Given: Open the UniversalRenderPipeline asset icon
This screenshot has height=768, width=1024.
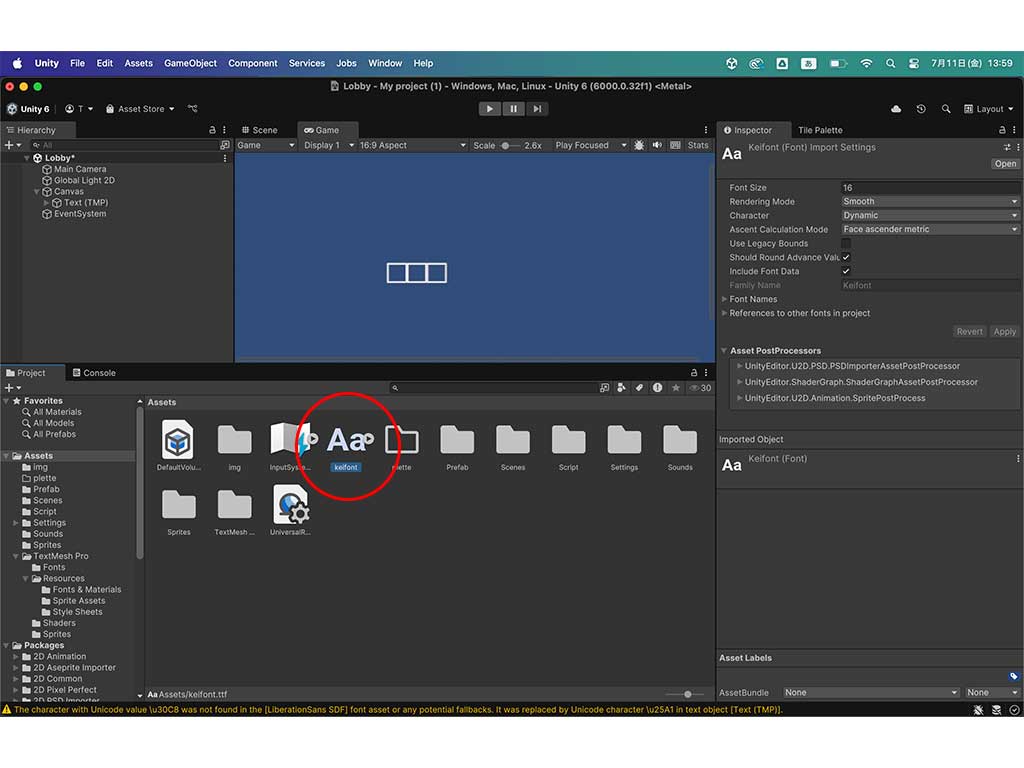Looking at the screenshot, I should pos(290,505).
